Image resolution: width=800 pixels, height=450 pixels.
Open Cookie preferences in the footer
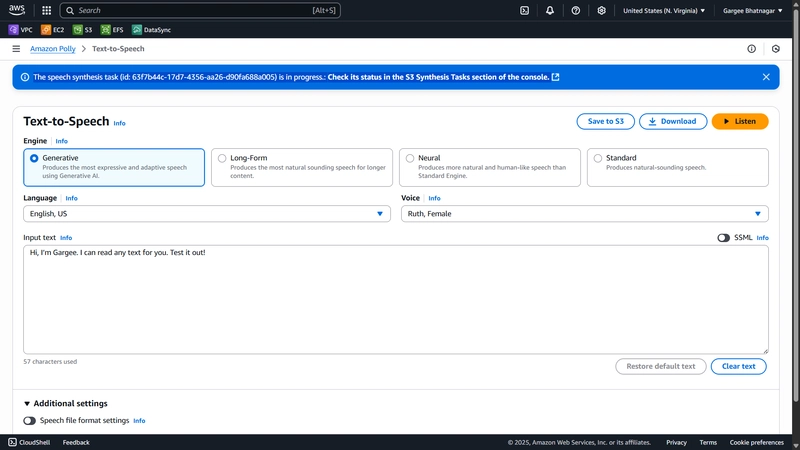(757, 442)
